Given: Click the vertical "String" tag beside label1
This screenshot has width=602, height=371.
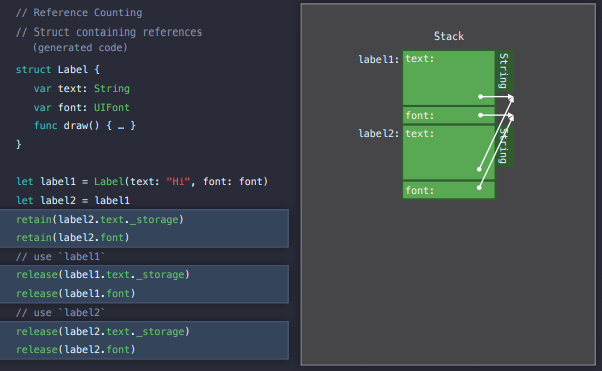Looking at the screenshot, I should point(504,71).
